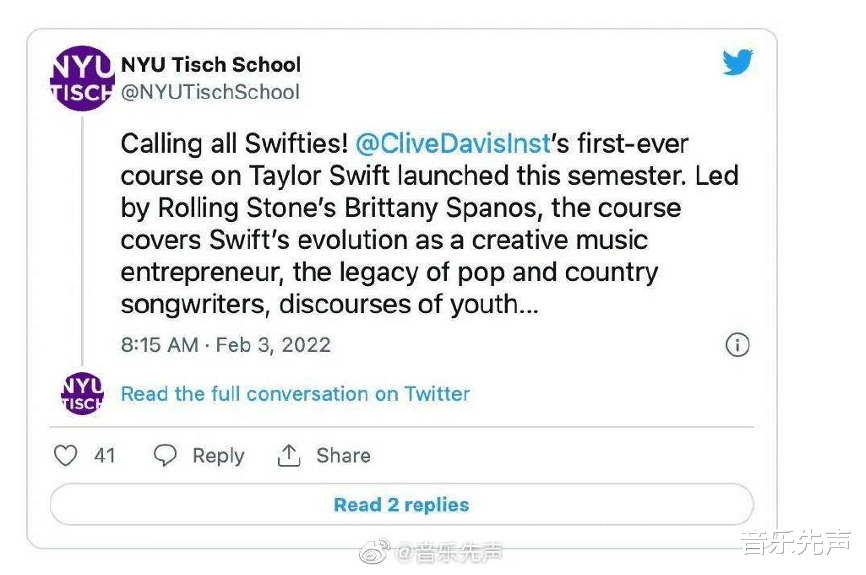Open the Twitter bird logo
866x575 pixels.
[x=738, y=63]
